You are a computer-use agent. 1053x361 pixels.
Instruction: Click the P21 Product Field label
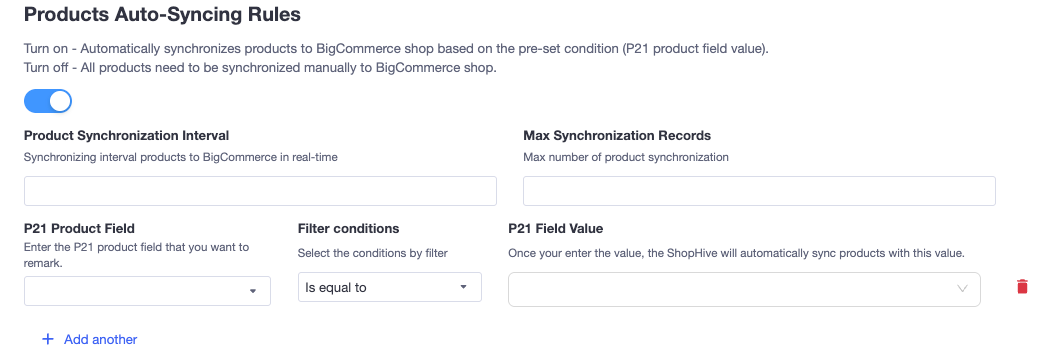pos(79,229)
